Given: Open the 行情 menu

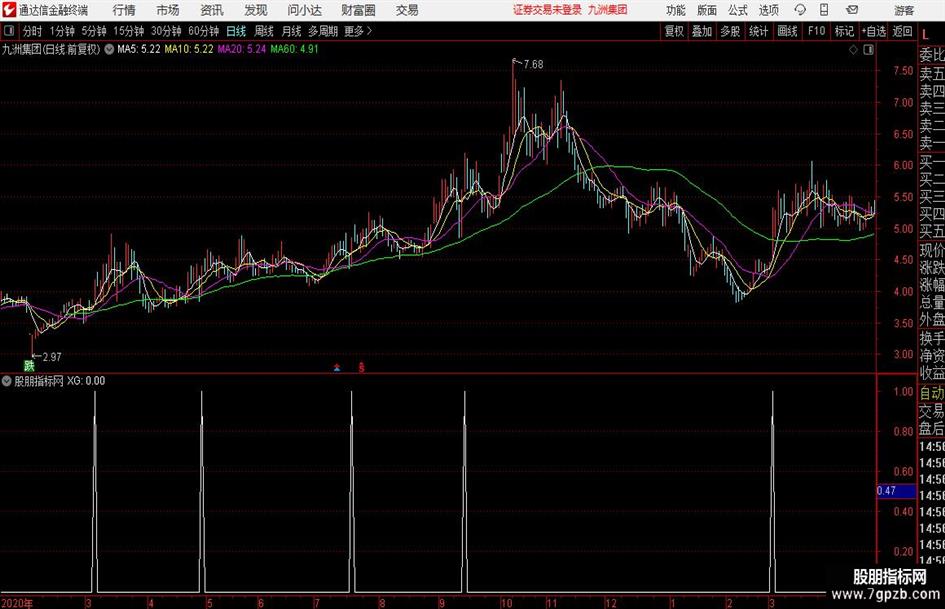Looking at the screenshot, I should pyautogui.click(x=124, y=10).
